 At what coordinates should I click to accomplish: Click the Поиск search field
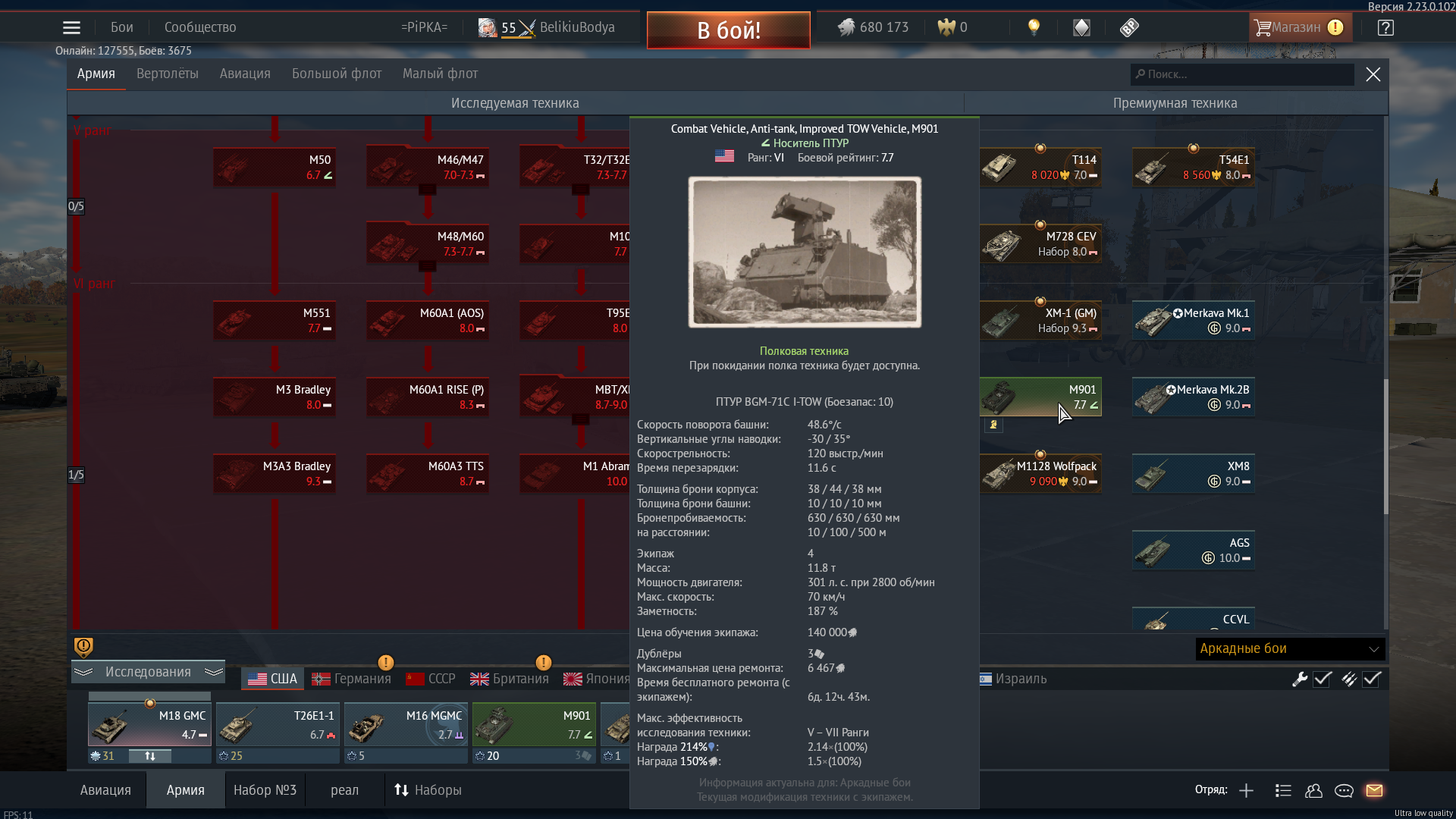coord(1242,74)
